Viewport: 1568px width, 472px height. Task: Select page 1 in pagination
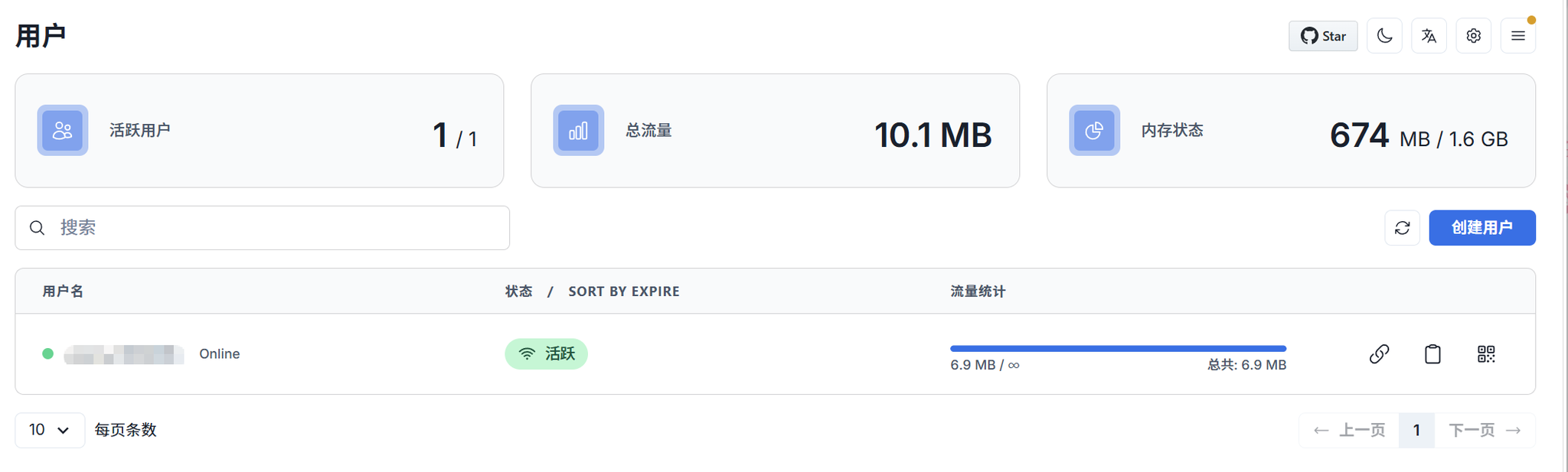pos(1416,430)
